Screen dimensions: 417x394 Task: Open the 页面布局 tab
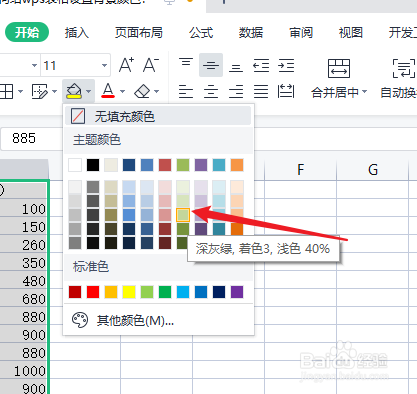(x=139, y=32)
